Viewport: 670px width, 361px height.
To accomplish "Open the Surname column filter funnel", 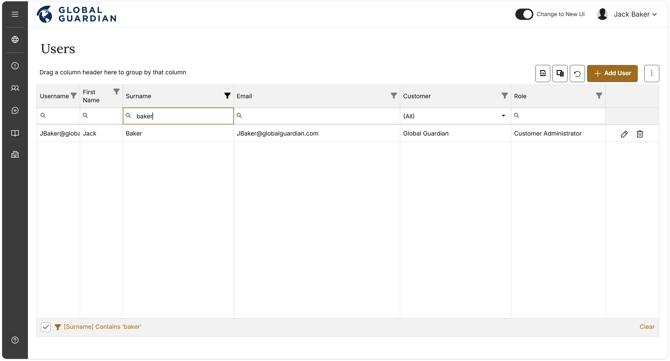I will [227, 96].
